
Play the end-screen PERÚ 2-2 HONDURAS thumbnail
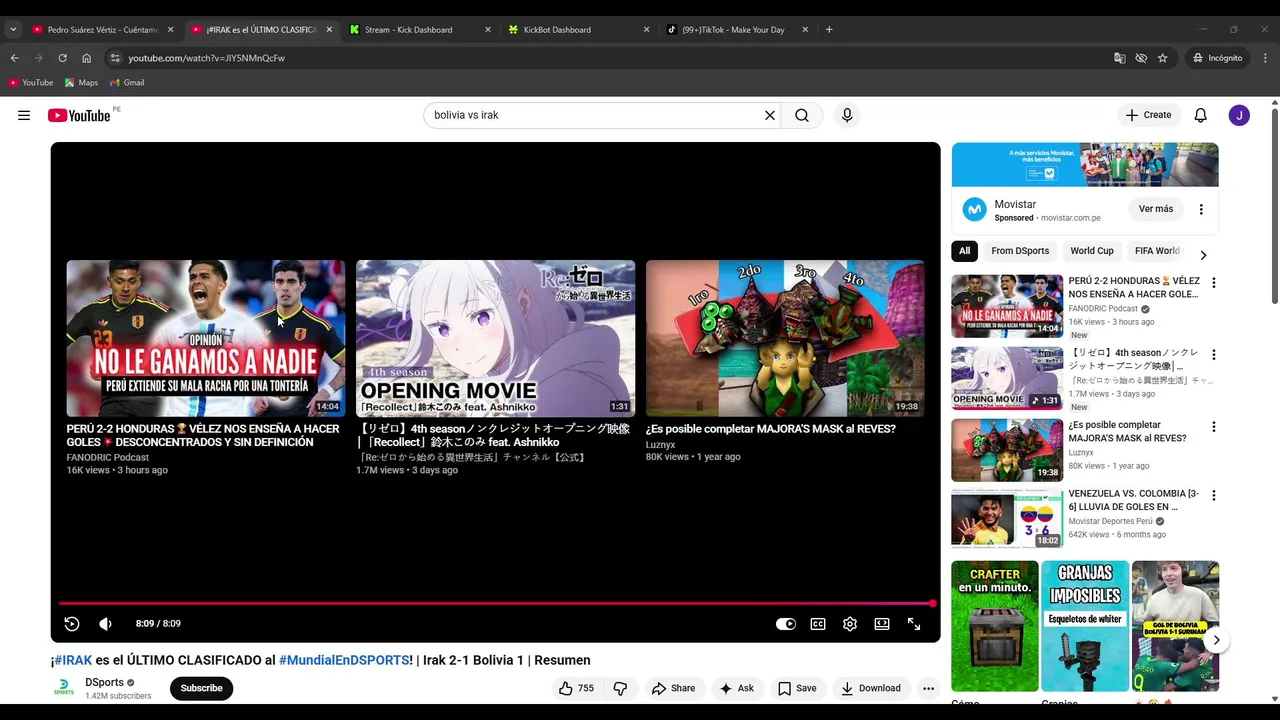pos(206,338)
